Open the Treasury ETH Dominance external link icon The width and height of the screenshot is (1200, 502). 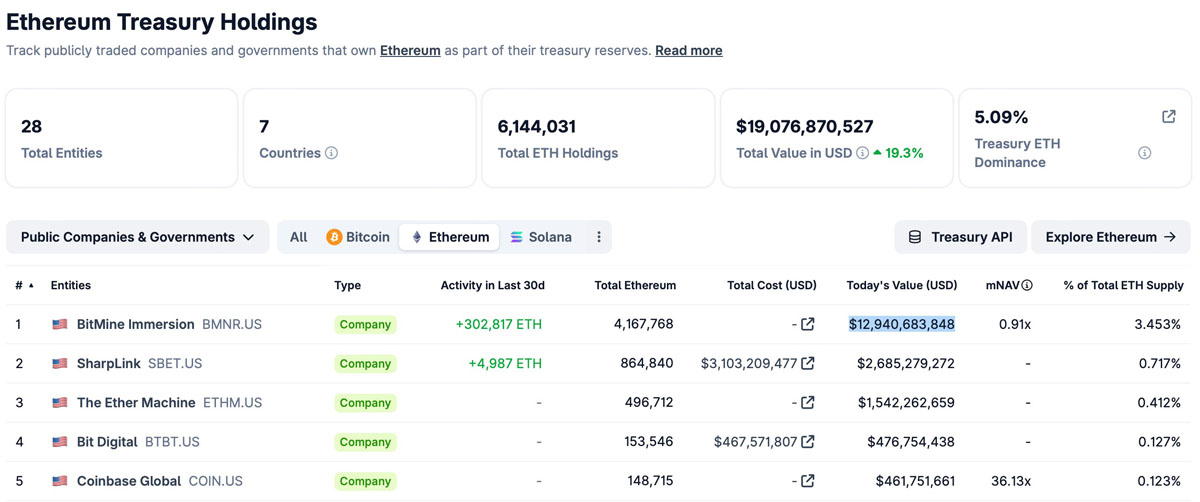[1168, 117]
